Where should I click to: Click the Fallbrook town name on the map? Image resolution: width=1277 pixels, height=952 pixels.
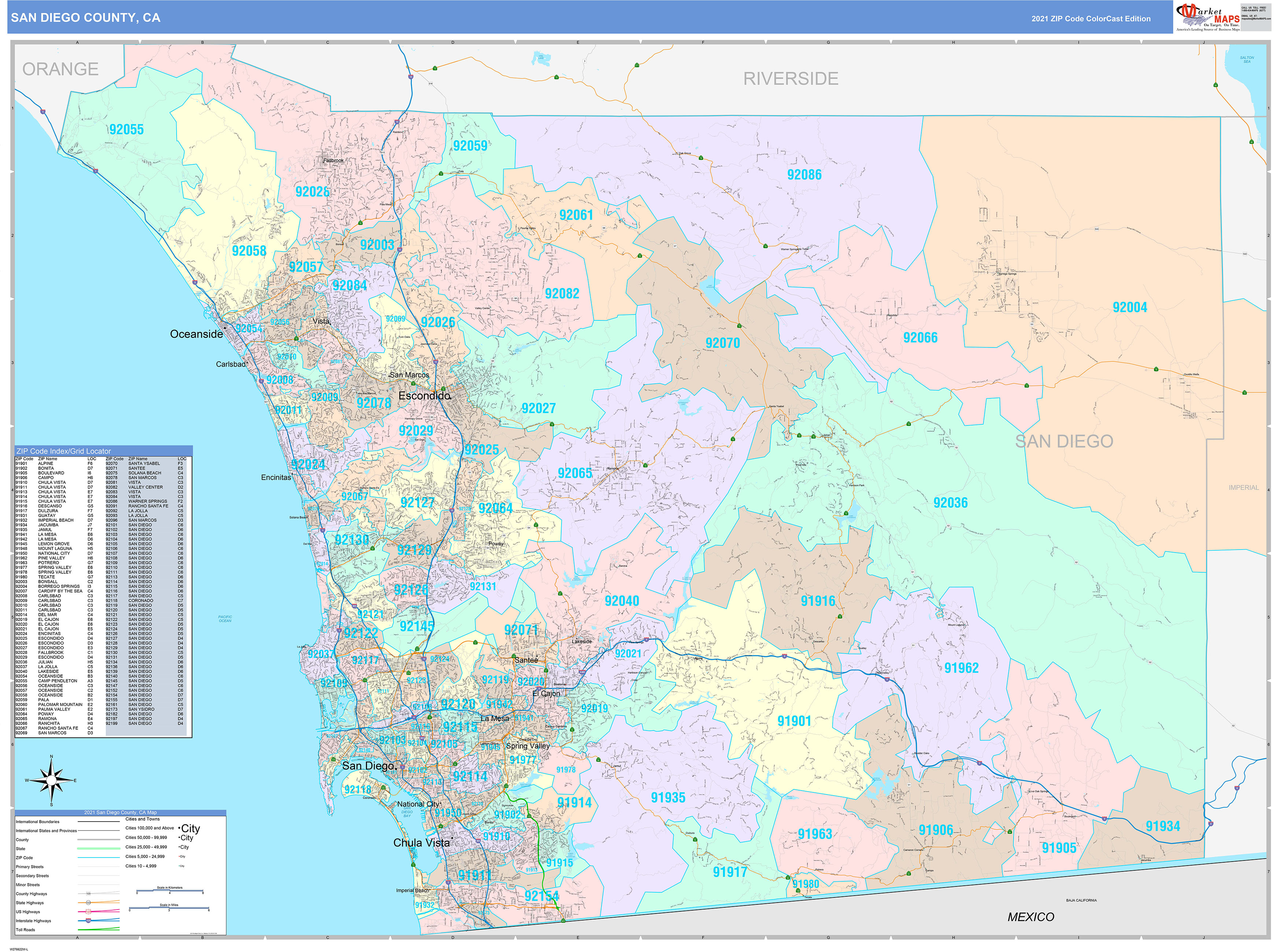pos(333,161)
